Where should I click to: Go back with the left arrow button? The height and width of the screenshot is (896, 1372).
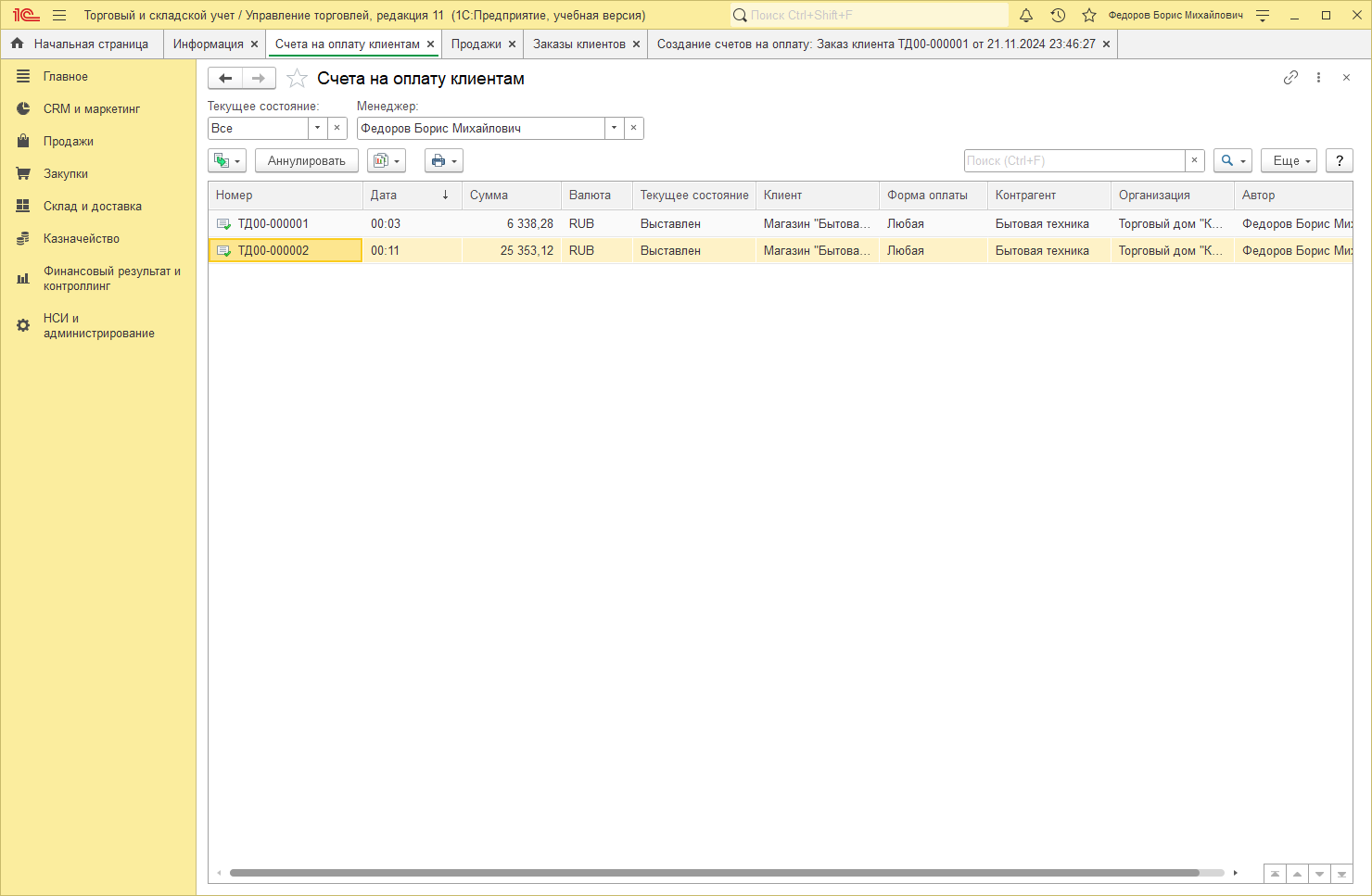coord(225,78)
